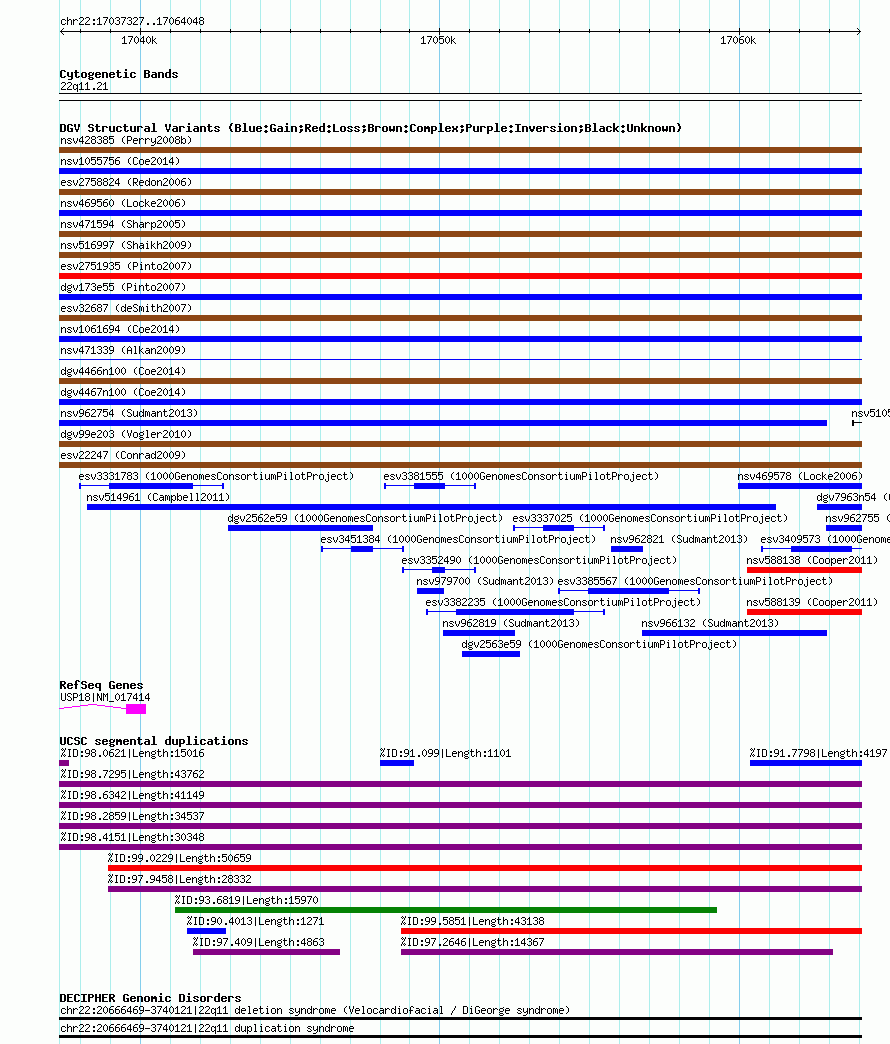Open %ID:97.409|Length:4863 label

click(x=258, y=943)
